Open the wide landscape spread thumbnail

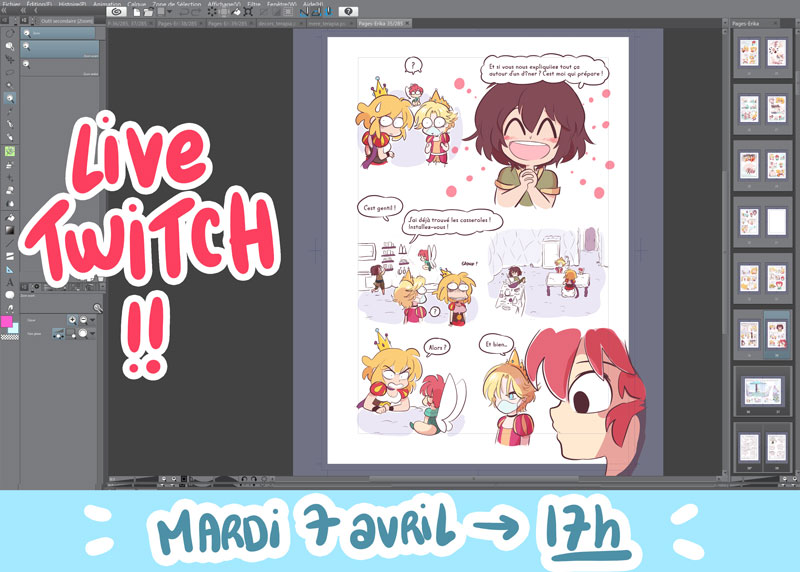(x=763, y=391)
